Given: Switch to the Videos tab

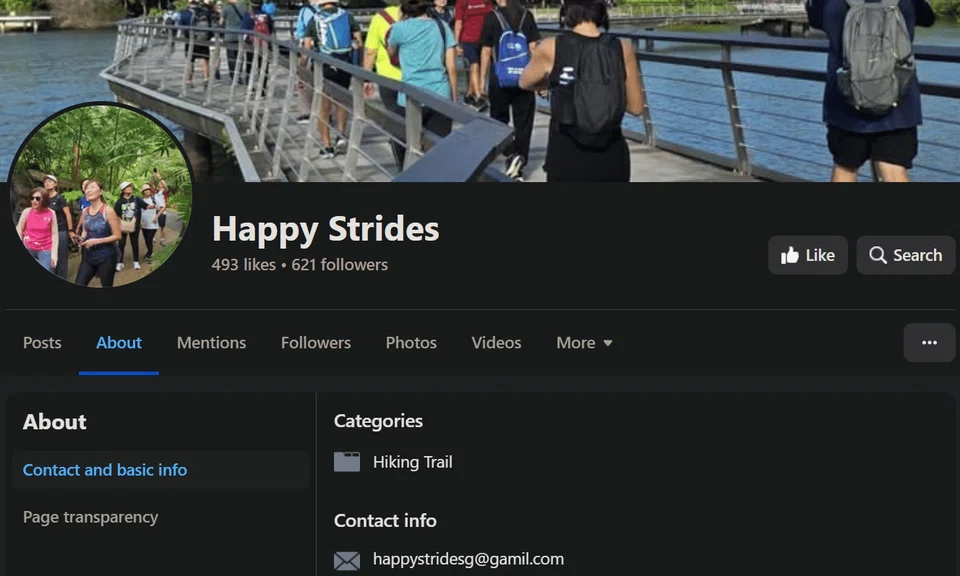Looking at the screenshot, I should (x=497, y=343).
